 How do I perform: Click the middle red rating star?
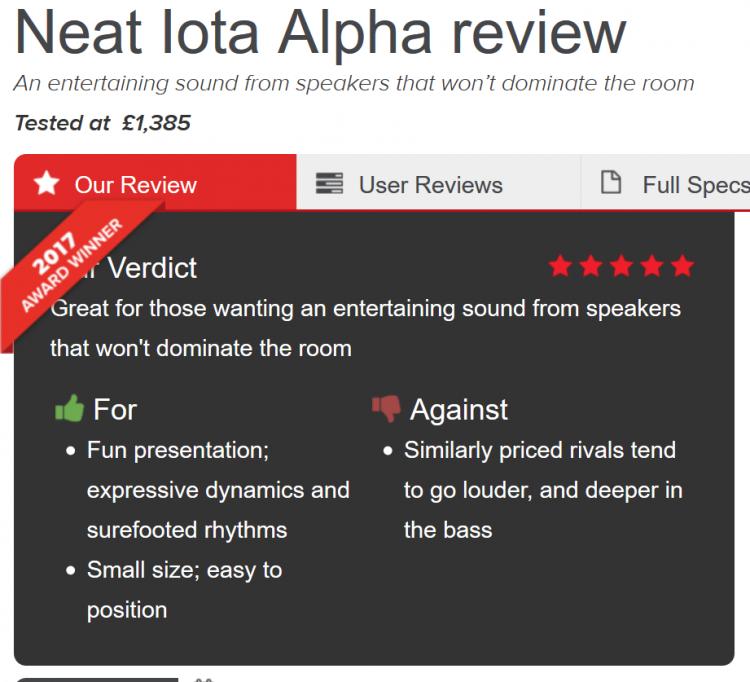[x=621, y=266]
